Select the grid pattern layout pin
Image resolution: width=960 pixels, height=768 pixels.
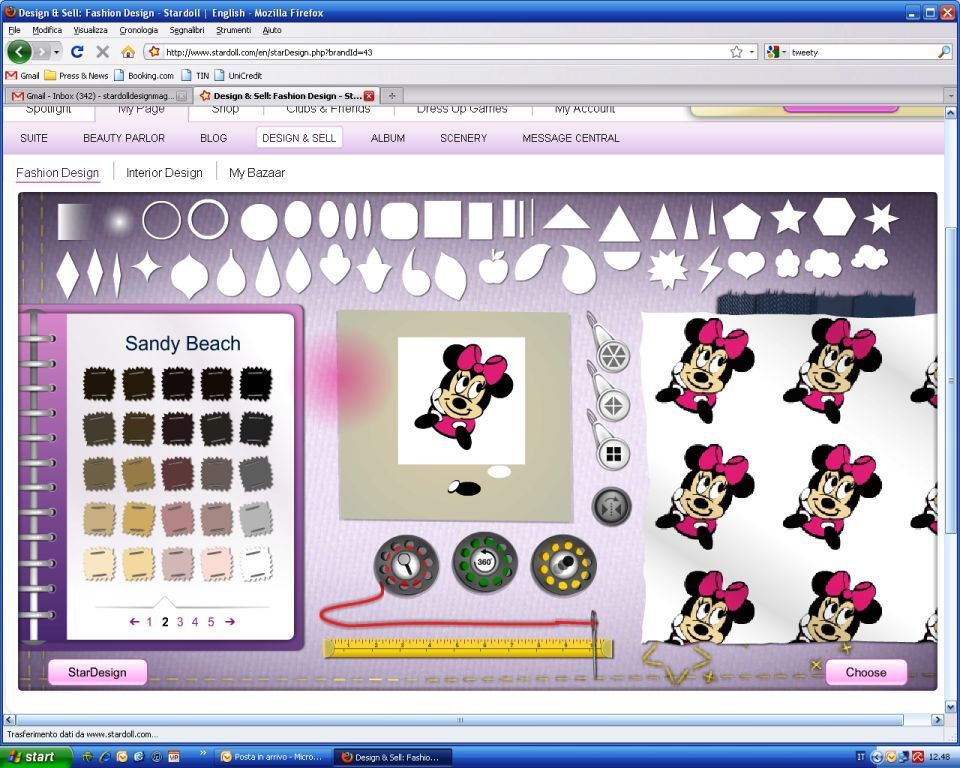click(x=613, y=454)
